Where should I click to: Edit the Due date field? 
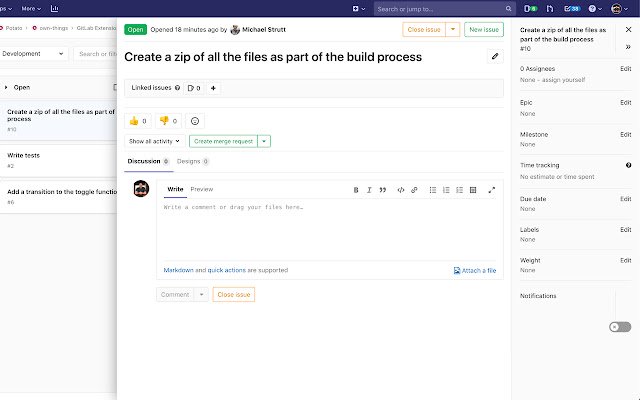[625, 199]
